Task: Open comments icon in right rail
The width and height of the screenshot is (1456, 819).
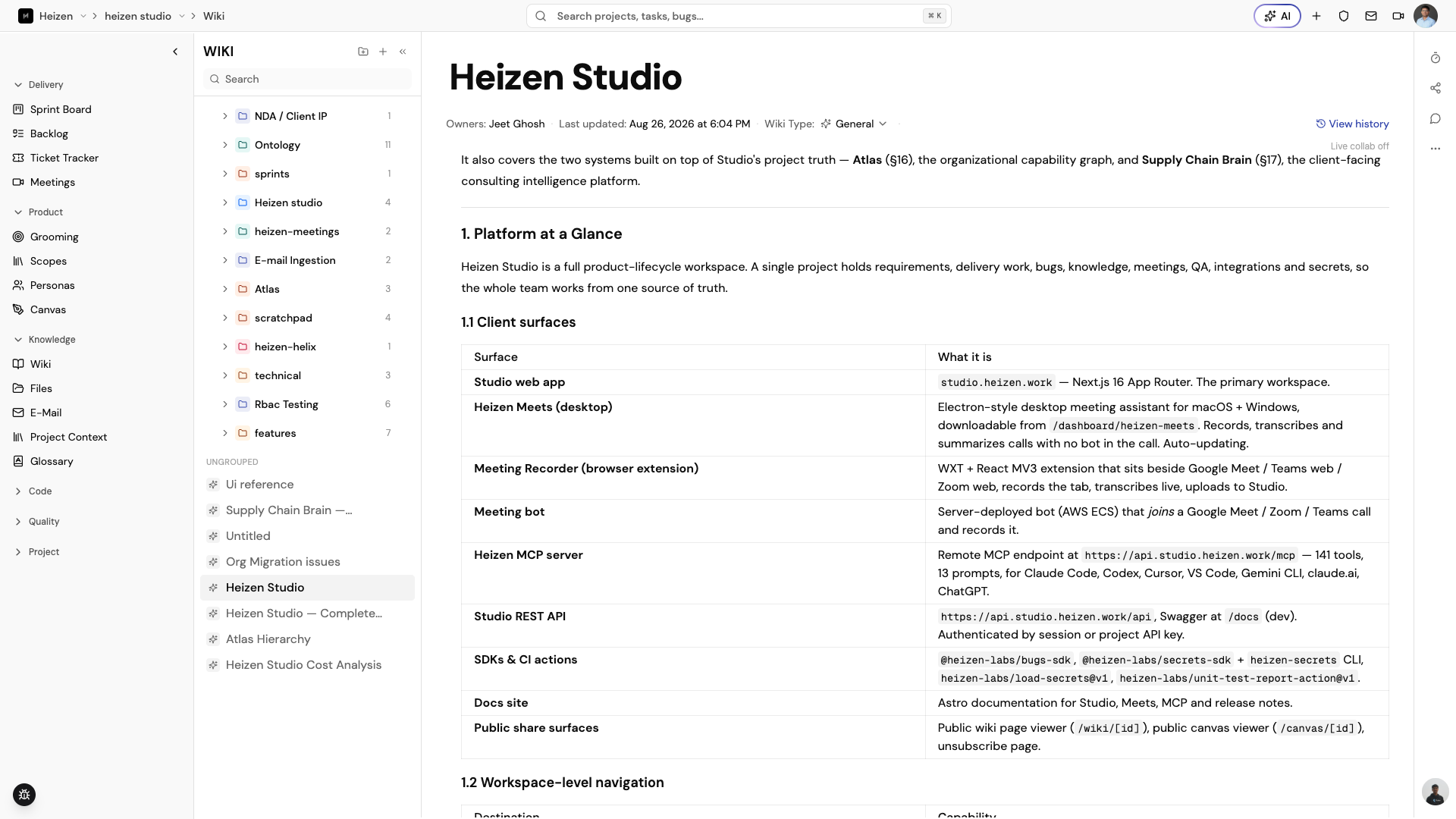Action: tap(1436, 119)
